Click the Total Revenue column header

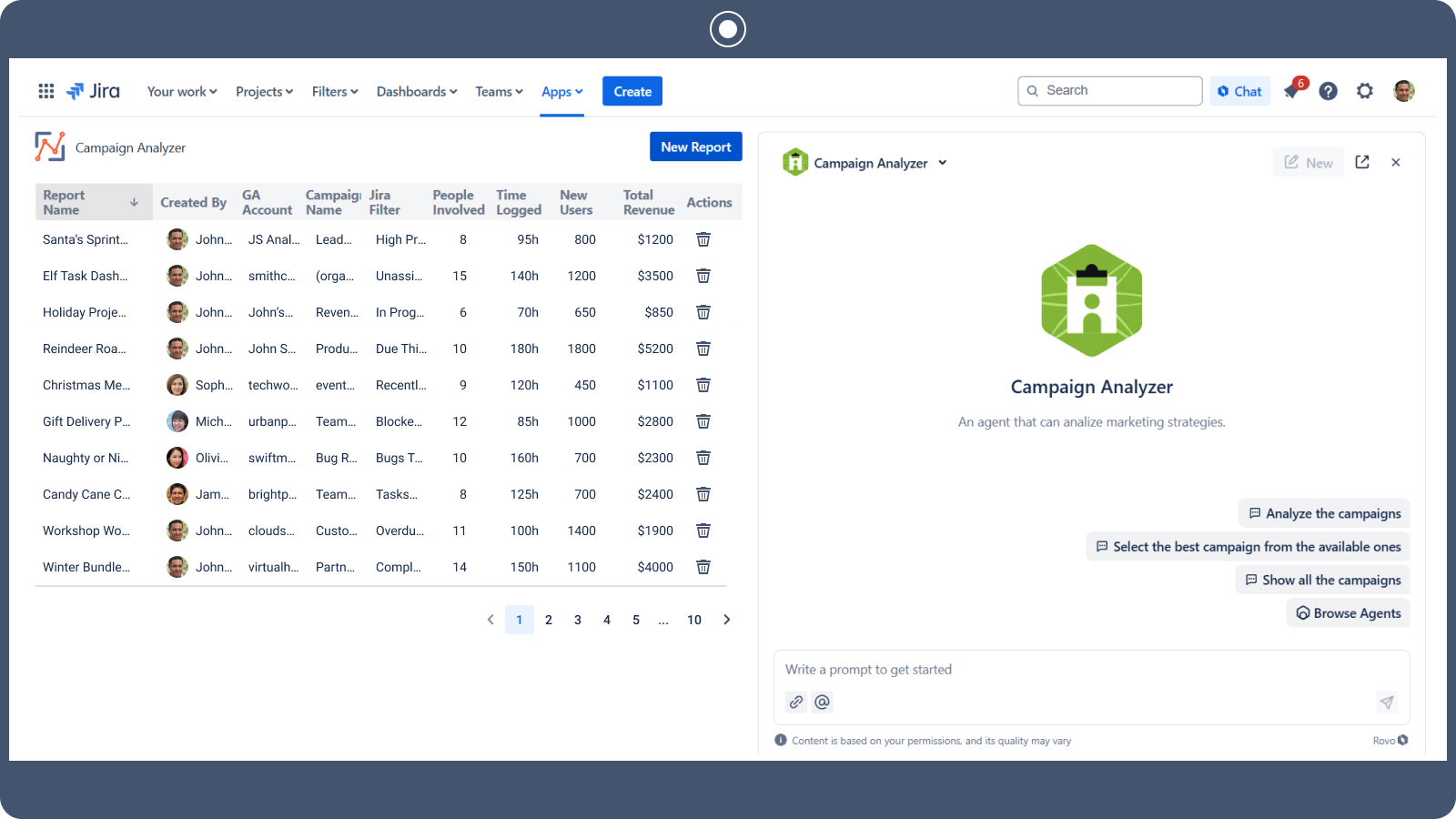coord(649,202)
